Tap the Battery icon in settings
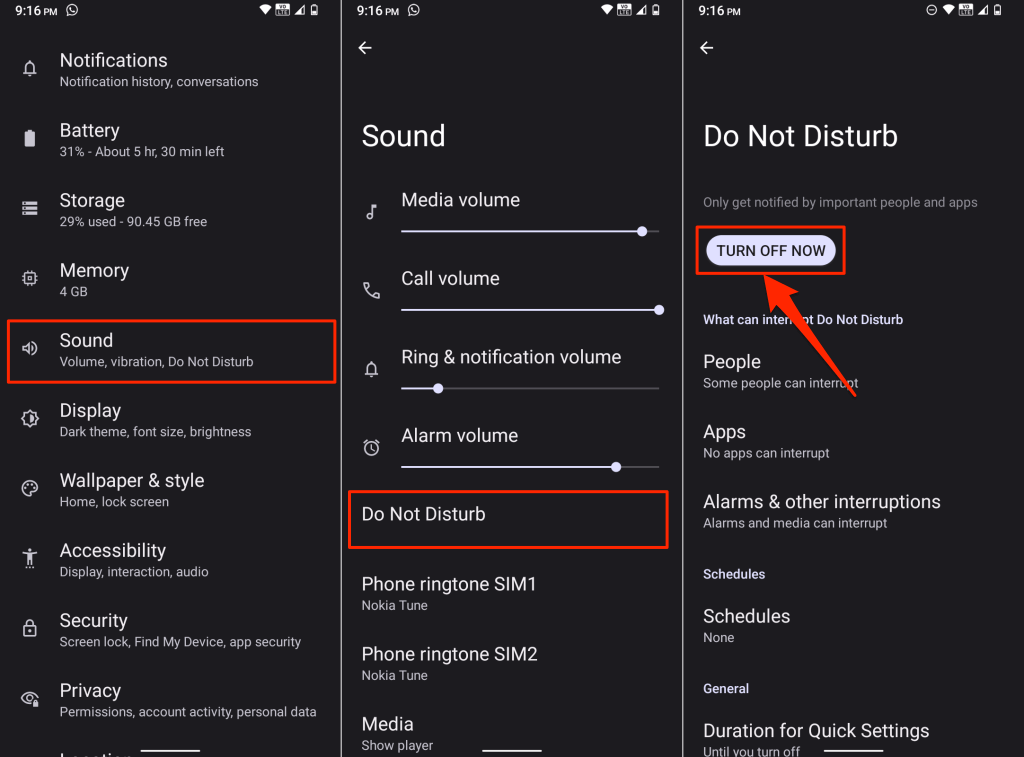Image resolution: width=1024 pixels, height=757 pixels. [30, 139]
